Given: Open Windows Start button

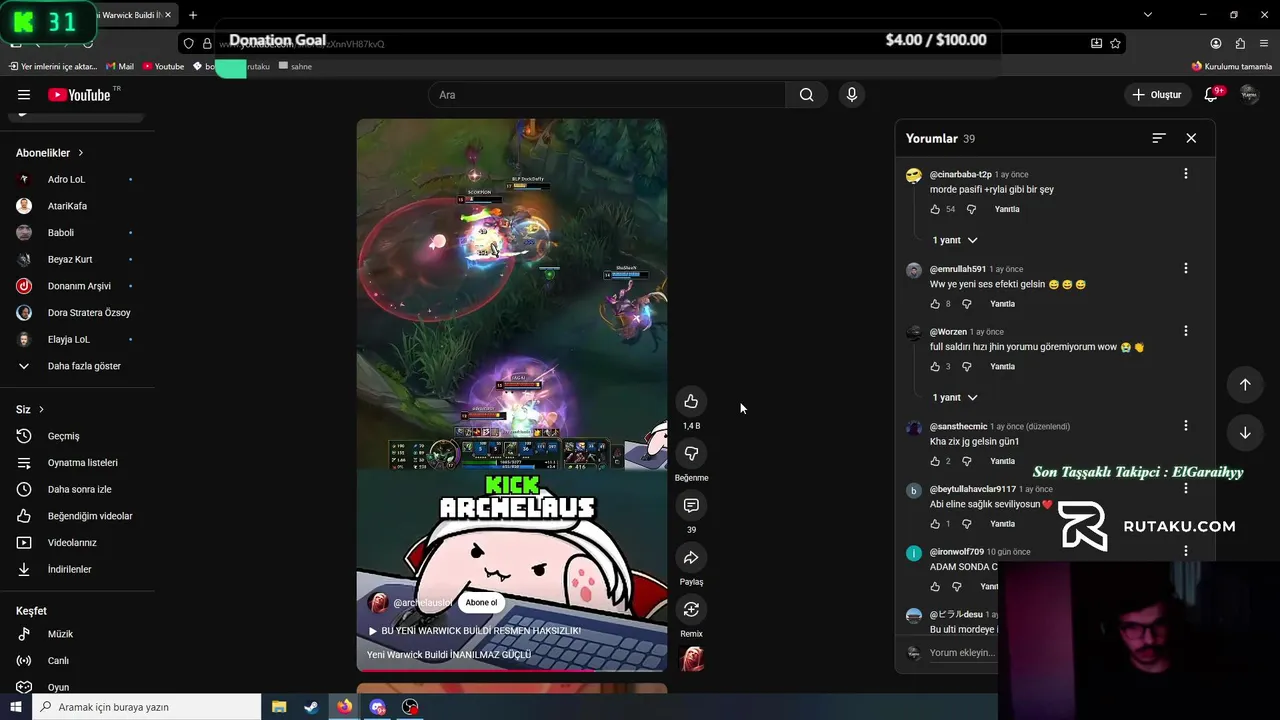Looking at the screenshot, I should pos(16,707).
